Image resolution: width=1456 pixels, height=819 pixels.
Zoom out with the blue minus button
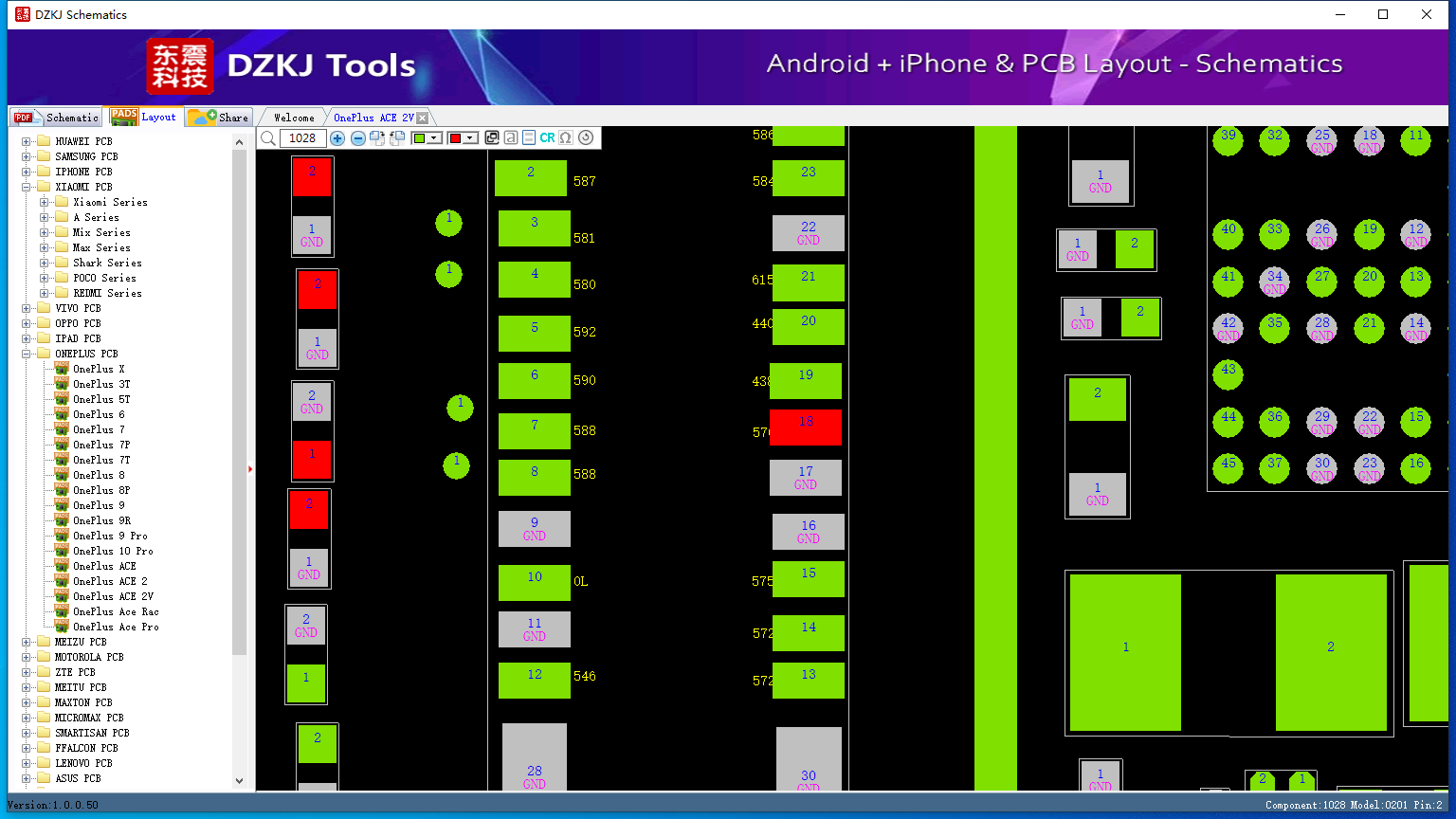pyautogui.click(x=358, y=138)
